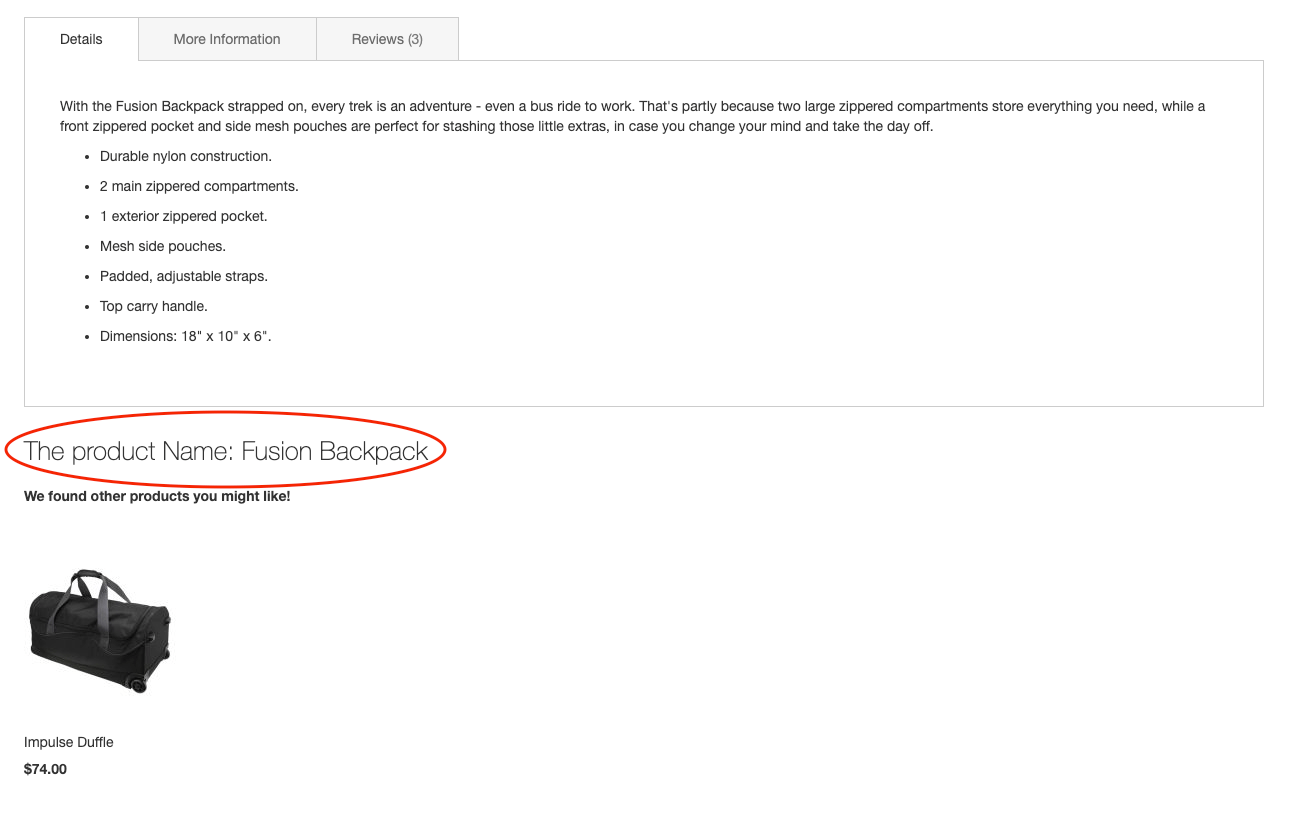The width and height of the screenshot is (1297, 813).
Task: Select the 'Mesh side pouches' text
Action: click(x=162, y=246)
